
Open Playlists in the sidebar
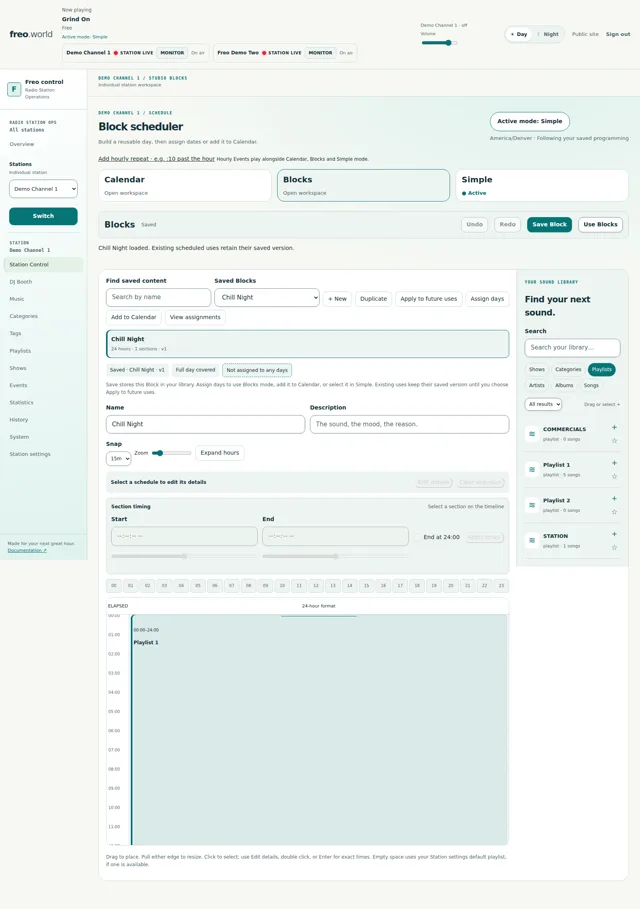pyautogui.click(x=20, y=351)
